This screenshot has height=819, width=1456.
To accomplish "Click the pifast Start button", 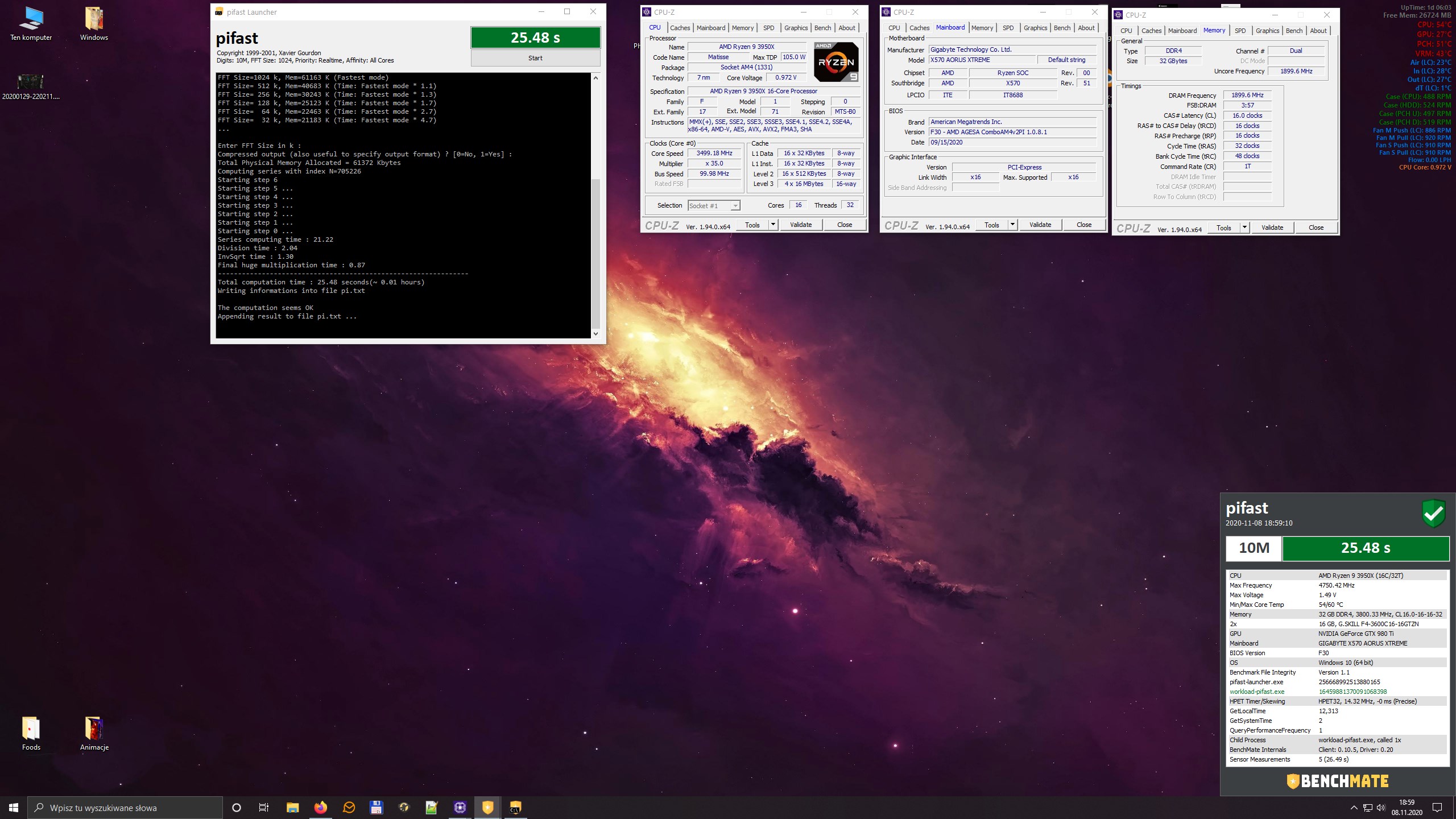I will coord(535,58).
